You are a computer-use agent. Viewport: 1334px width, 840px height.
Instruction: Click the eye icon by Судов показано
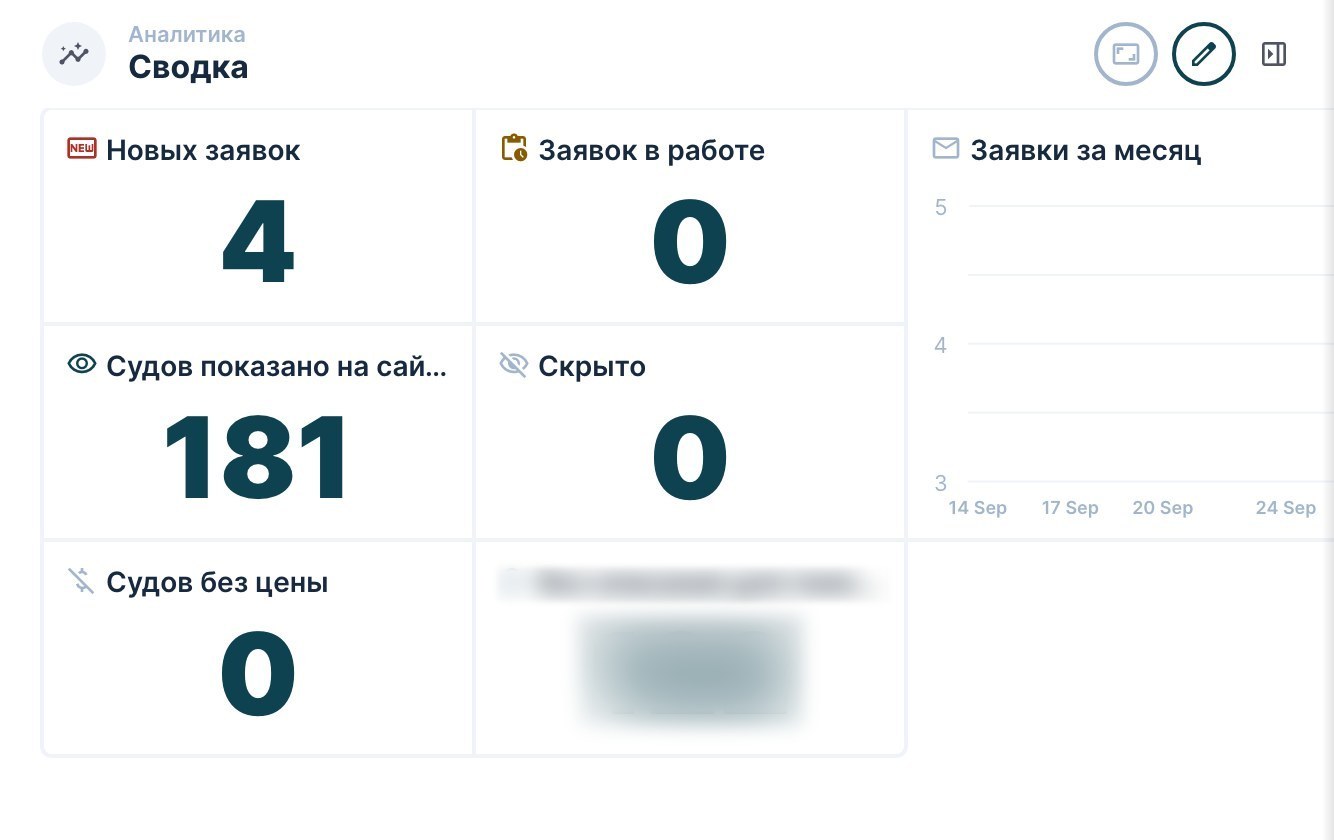click(x=81, y=364)
